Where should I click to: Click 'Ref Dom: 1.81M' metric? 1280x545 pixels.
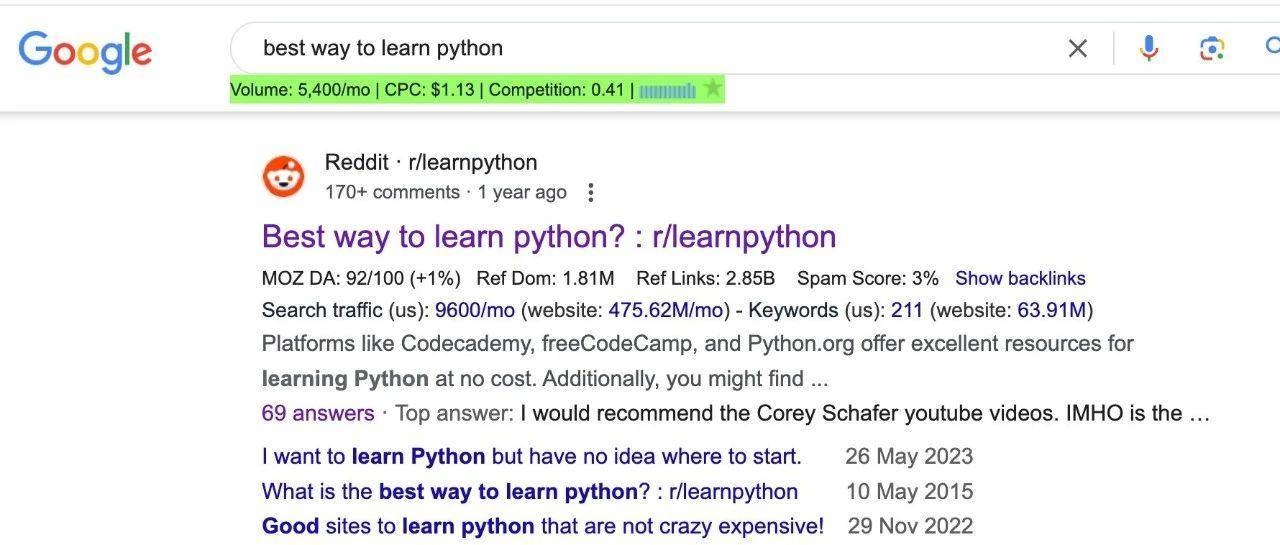tap(546, 278)
